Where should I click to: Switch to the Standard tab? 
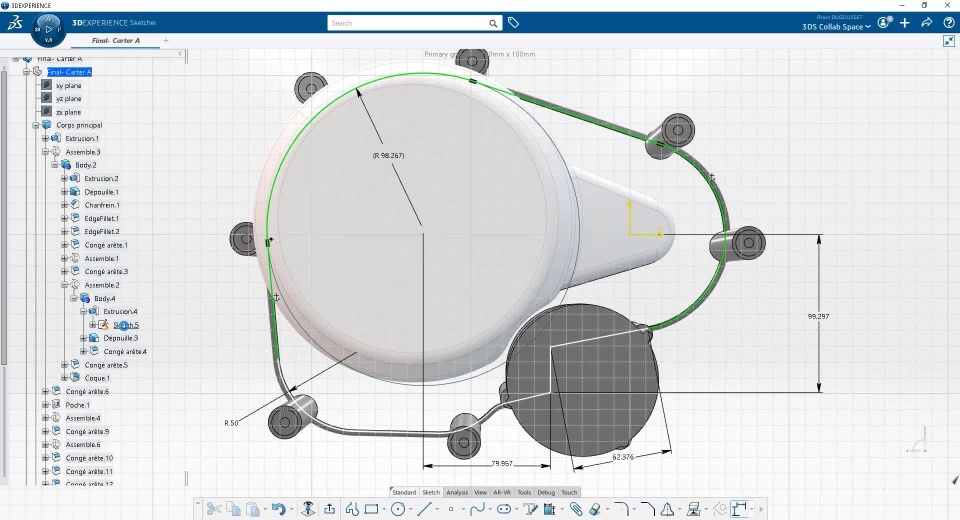coord(404,492)
